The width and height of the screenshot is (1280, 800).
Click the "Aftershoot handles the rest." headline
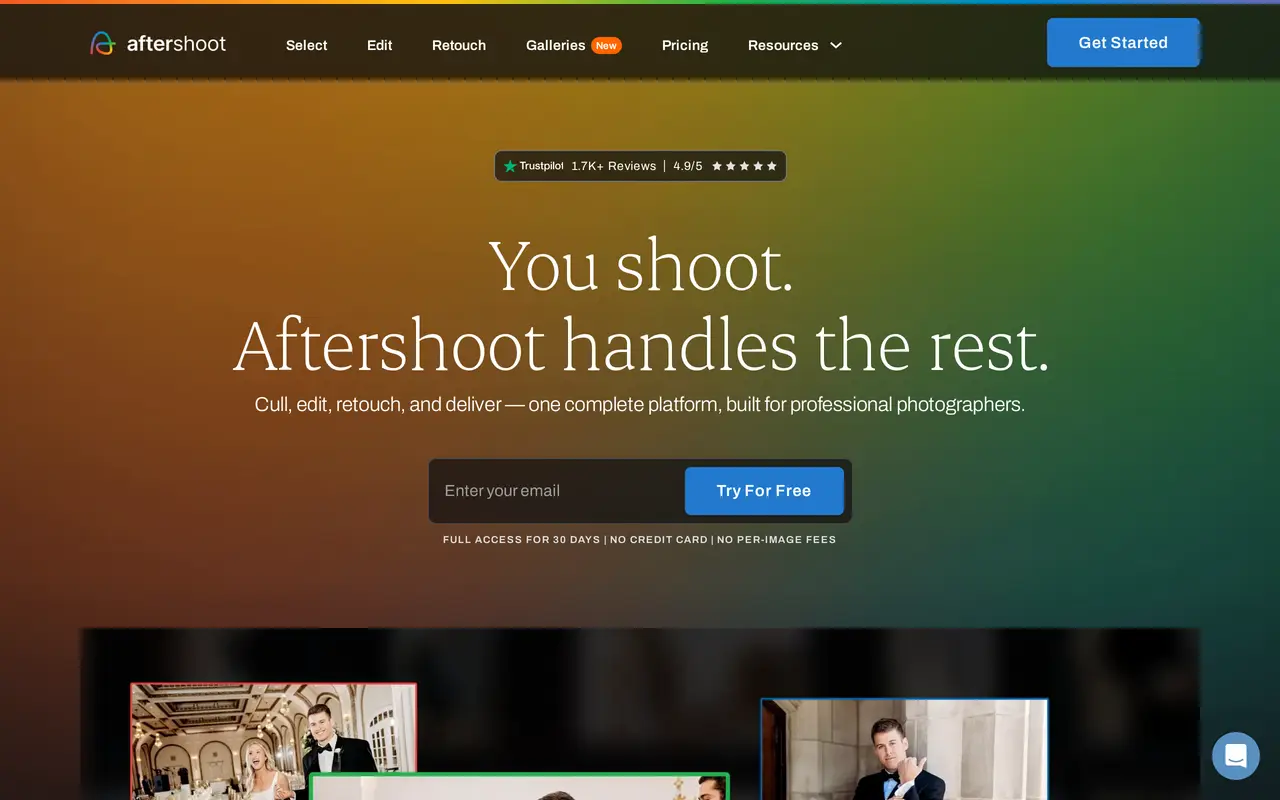point(641,345)
